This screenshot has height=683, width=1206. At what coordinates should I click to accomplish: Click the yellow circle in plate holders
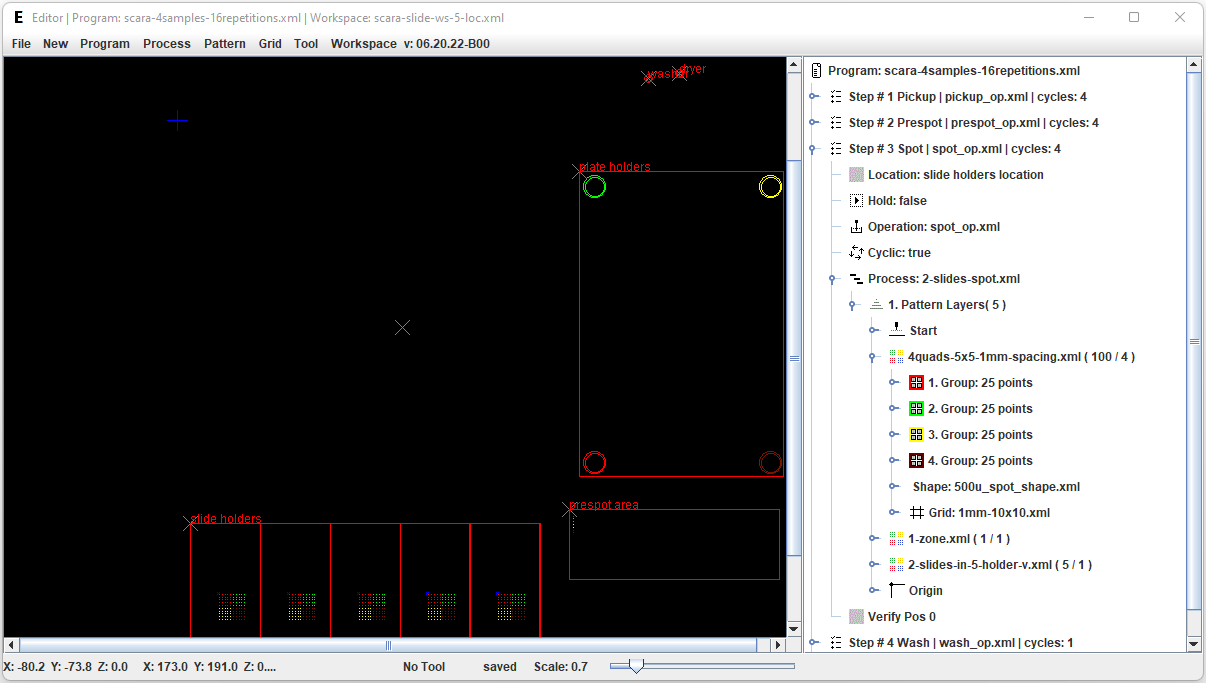pyautogui.click(x=770, y=187)
